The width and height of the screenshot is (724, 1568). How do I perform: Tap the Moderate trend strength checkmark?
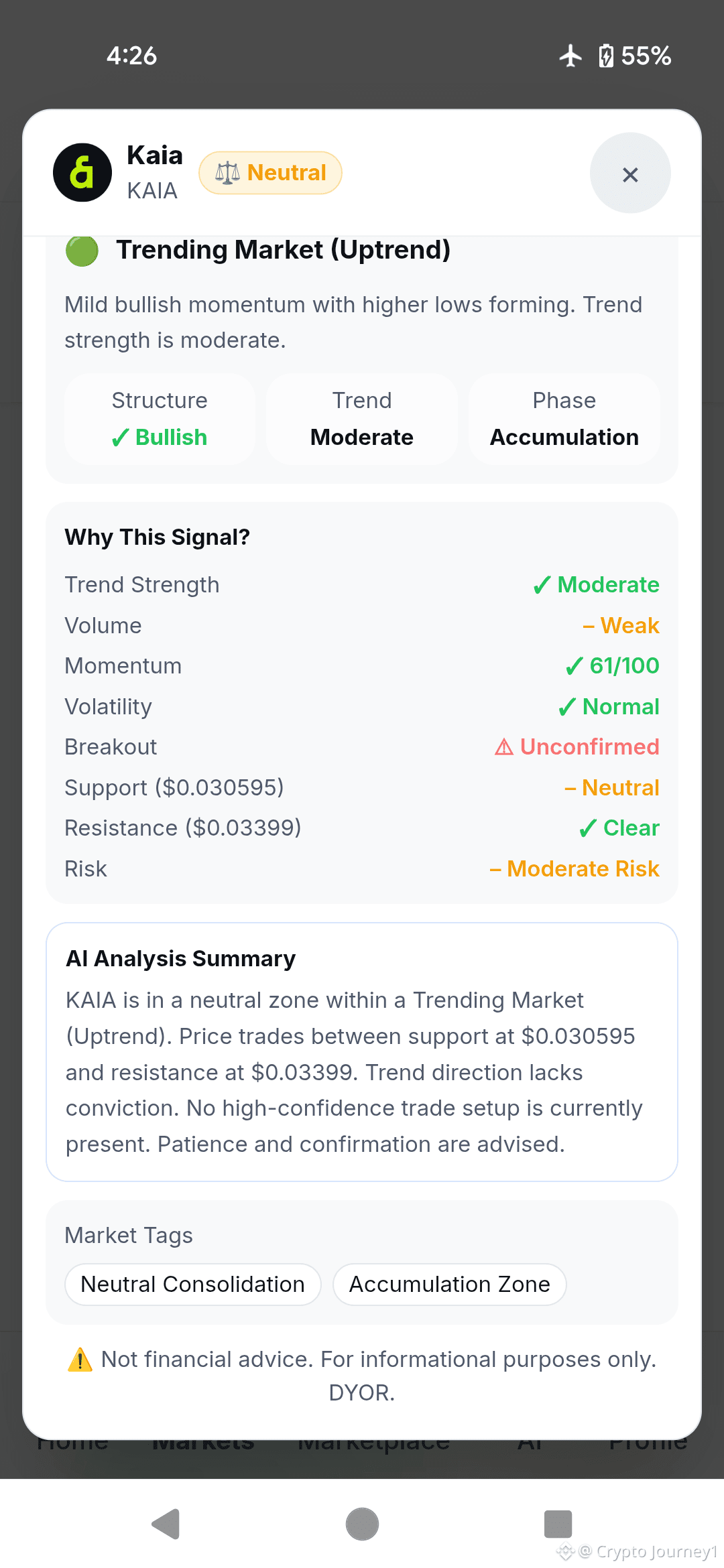pyautogui.click(x=542, y=586)
